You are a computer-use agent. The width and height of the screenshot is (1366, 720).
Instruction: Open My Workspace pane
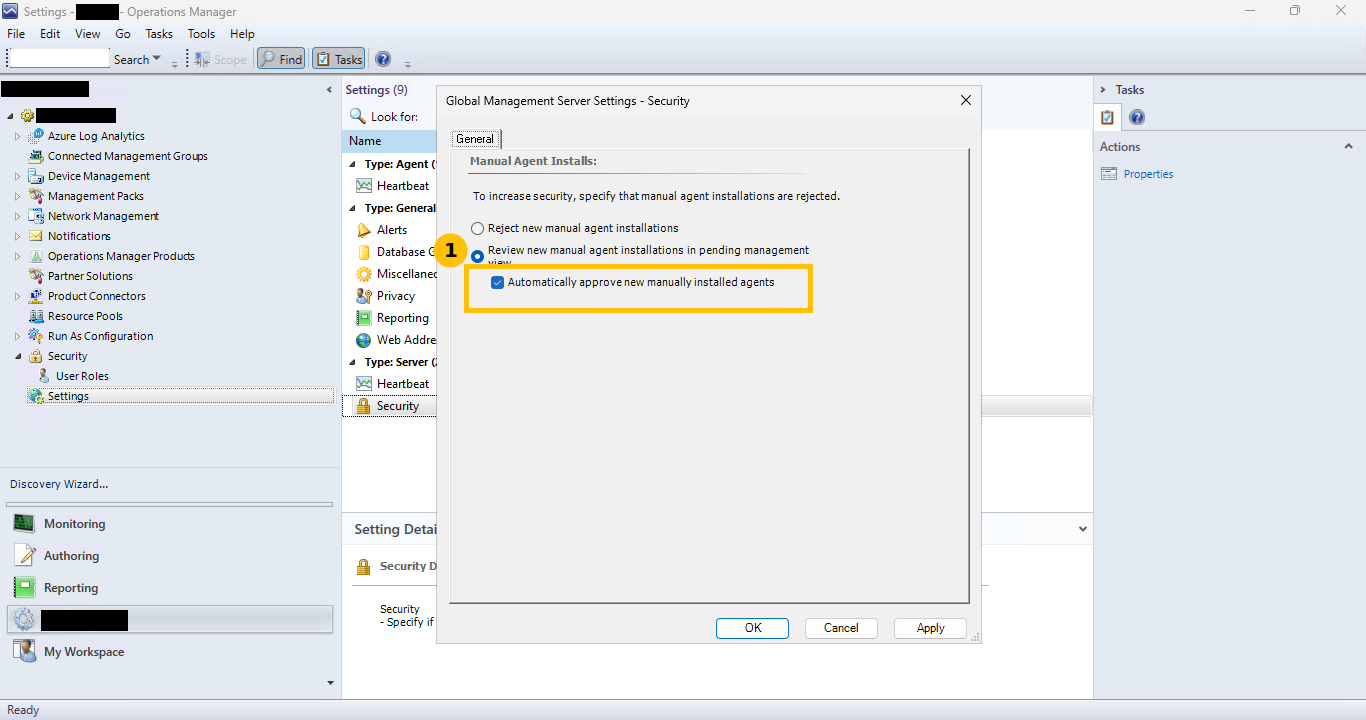pos(170,652)
